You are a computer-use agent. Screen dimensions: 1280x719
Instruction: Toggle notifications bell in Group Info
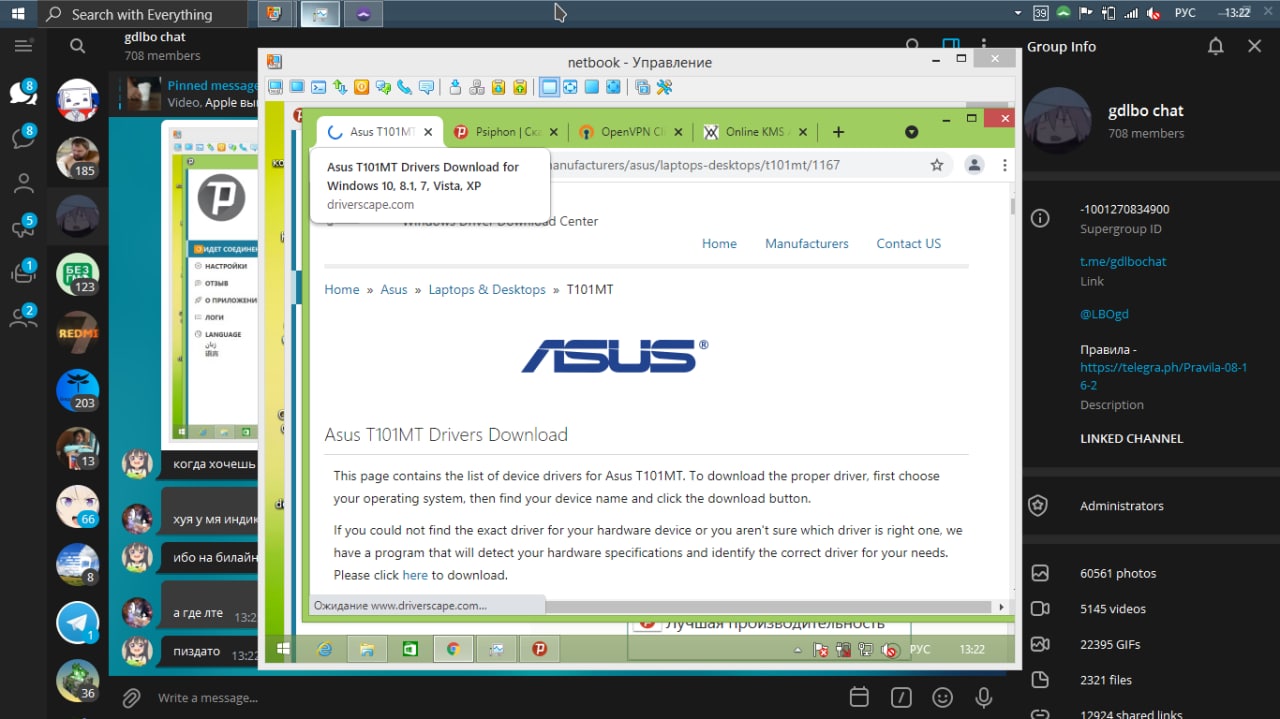[1215, 46]
